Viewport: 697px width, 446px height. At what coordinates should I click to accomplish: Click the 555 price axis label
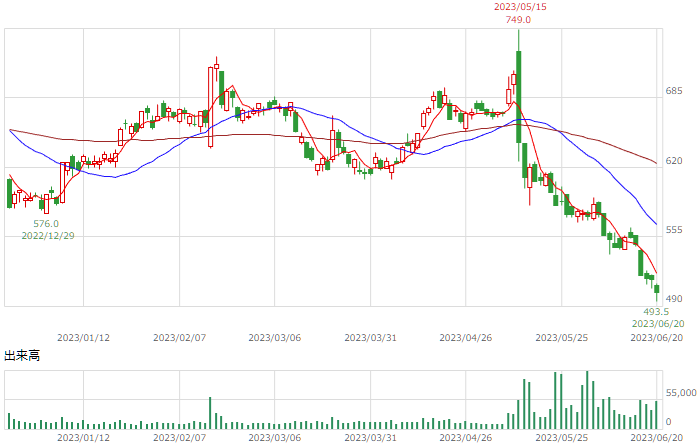click(x=674, y=230)
